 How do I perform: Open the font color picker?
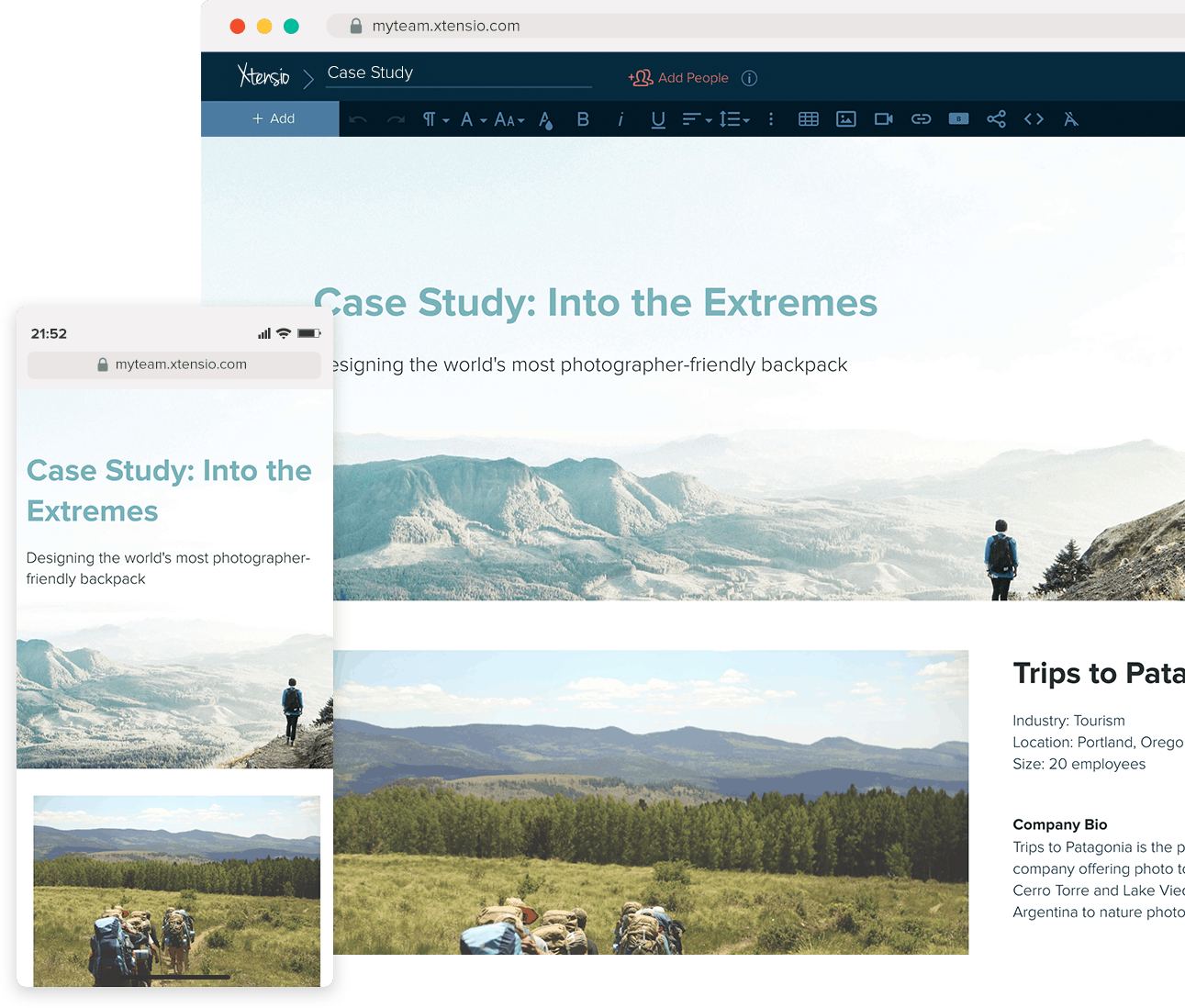(x=545, y=118)
